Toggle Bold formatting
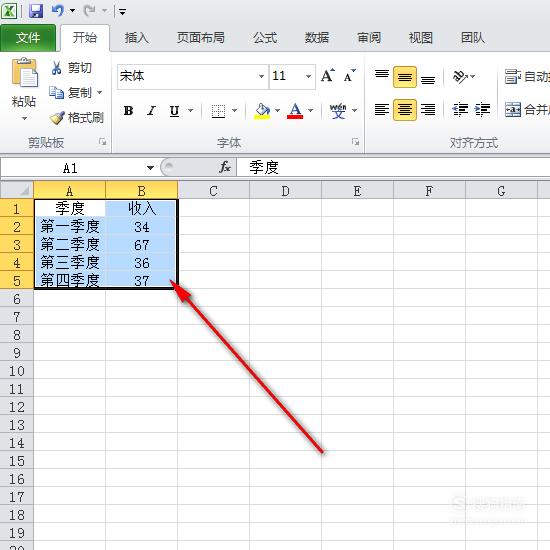Image resolution: width=550 pixels, height=550 pixels. [128, 111]
